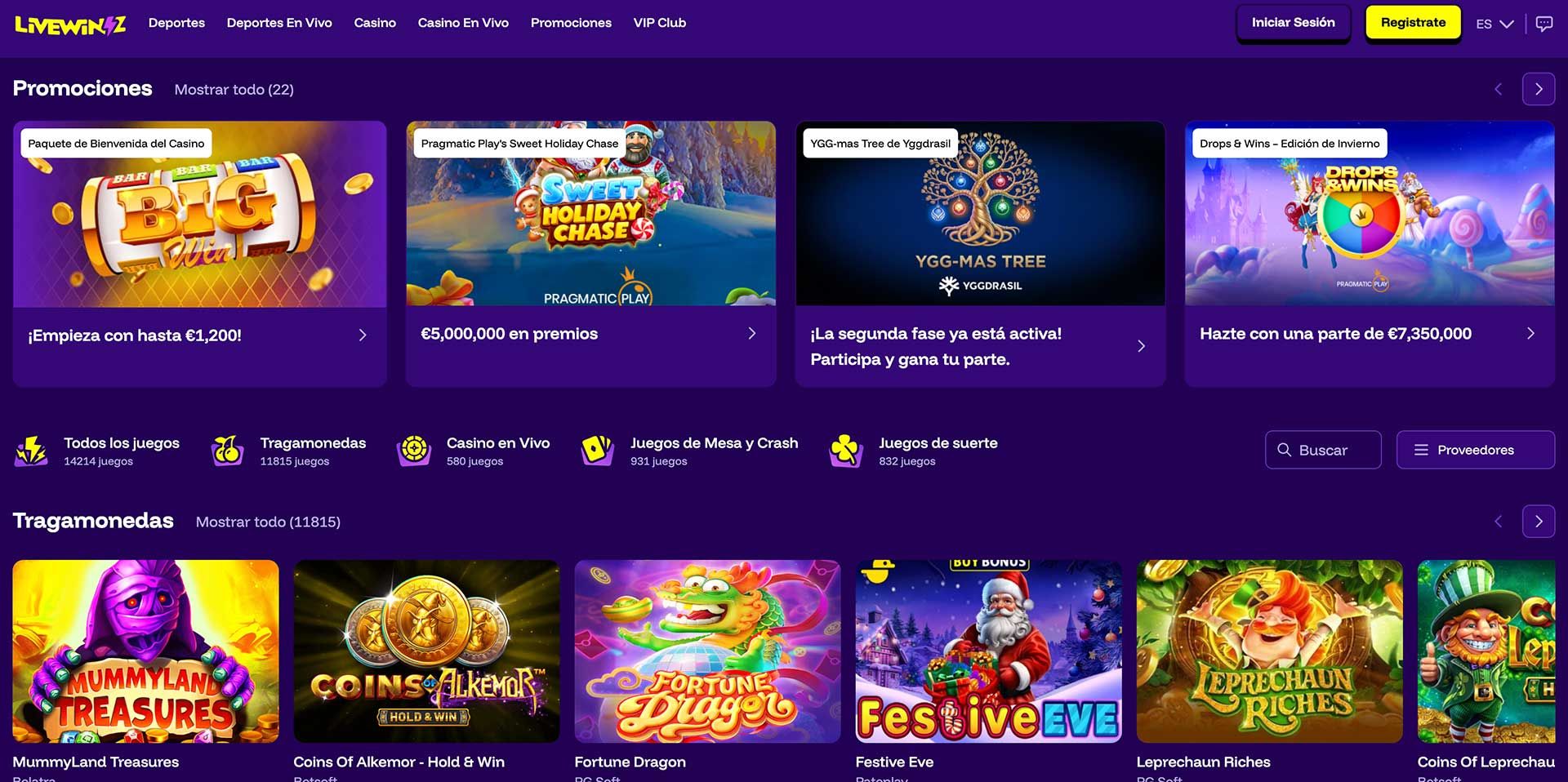This screenshot has width=1568, height=782.
Task: Open the Deportes En Vivo menu item
Action: pos(279,23)
